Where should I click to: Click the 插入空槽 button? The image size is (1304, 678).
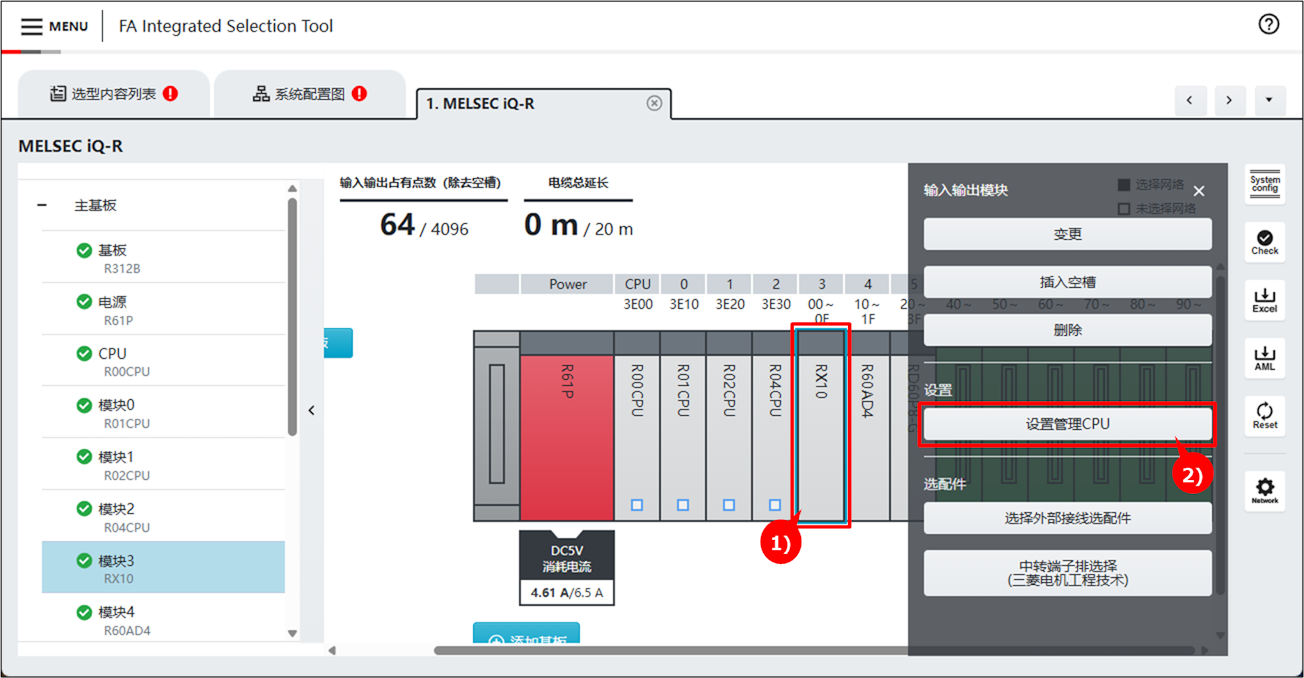pos(1067,282)
